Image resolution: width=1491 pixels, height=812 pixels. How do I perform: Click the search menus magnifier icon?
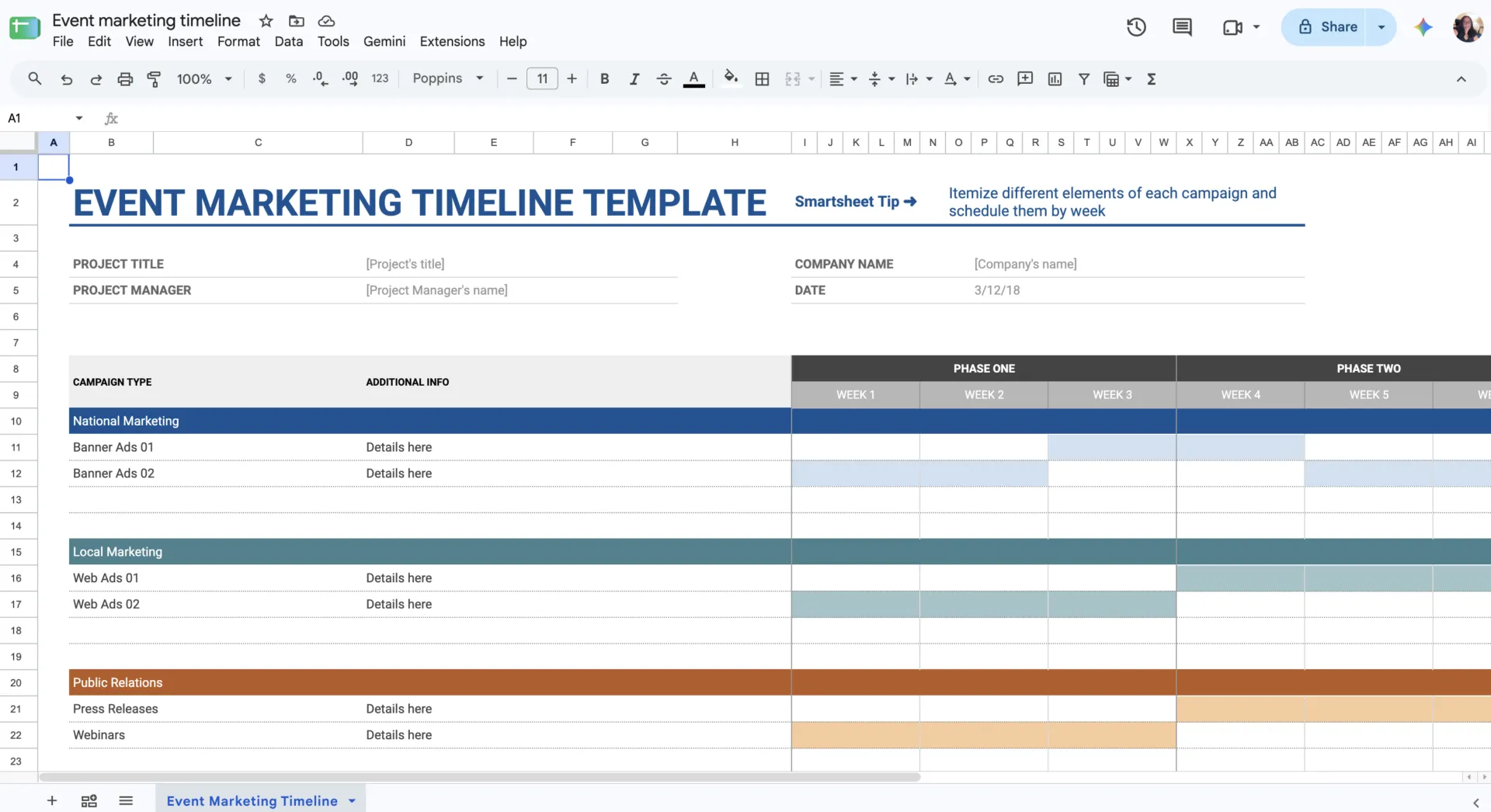click(35, 78)
